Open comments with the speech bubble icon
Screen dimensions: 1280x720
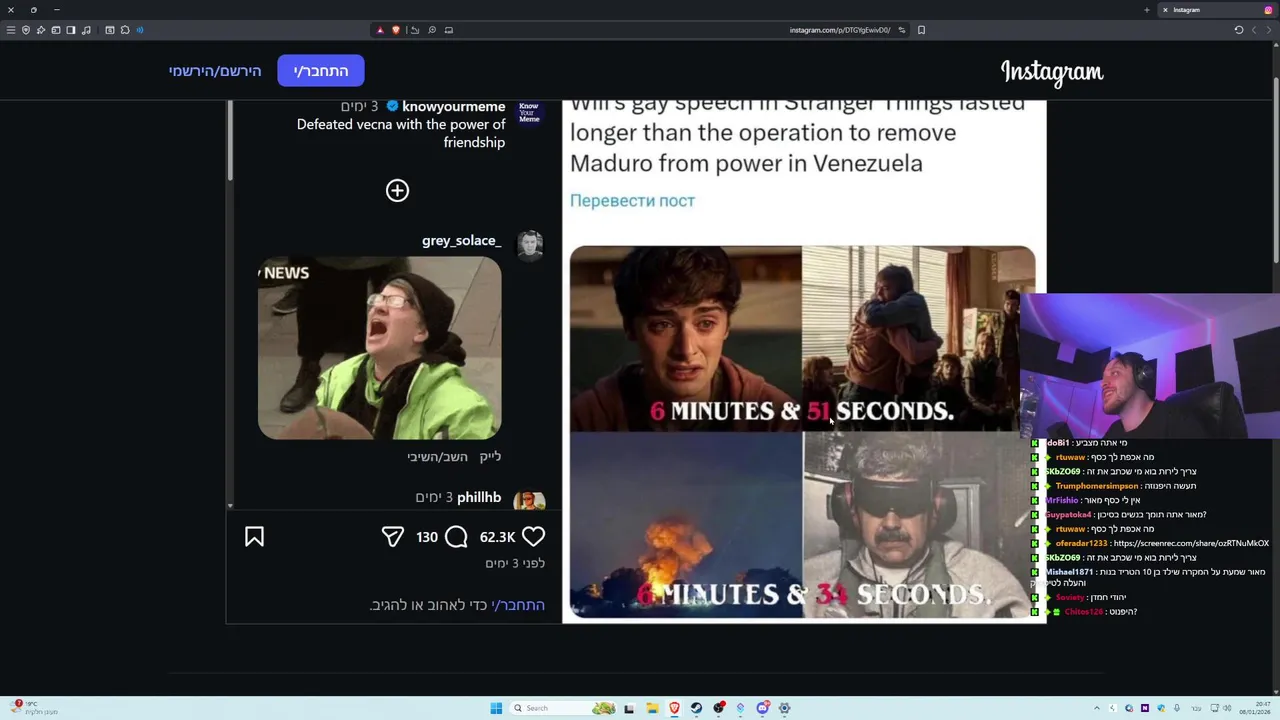coord(456,537)
